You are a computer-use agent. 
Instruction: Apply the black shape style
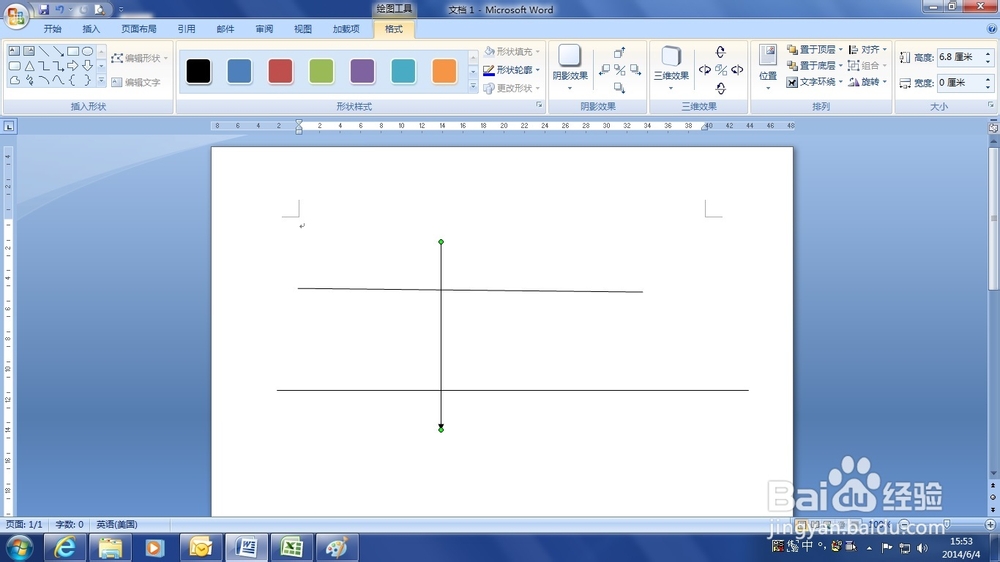click(198, 71)
